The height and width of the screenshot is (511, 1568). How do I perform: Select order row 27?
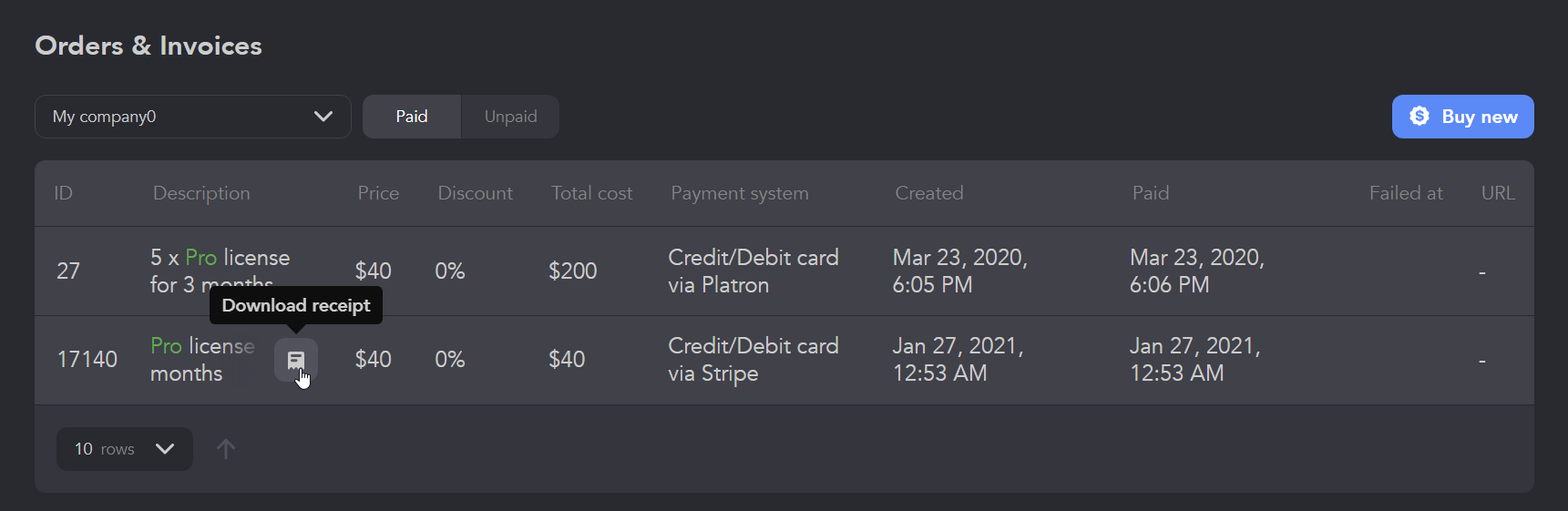[x=784, y=271]
